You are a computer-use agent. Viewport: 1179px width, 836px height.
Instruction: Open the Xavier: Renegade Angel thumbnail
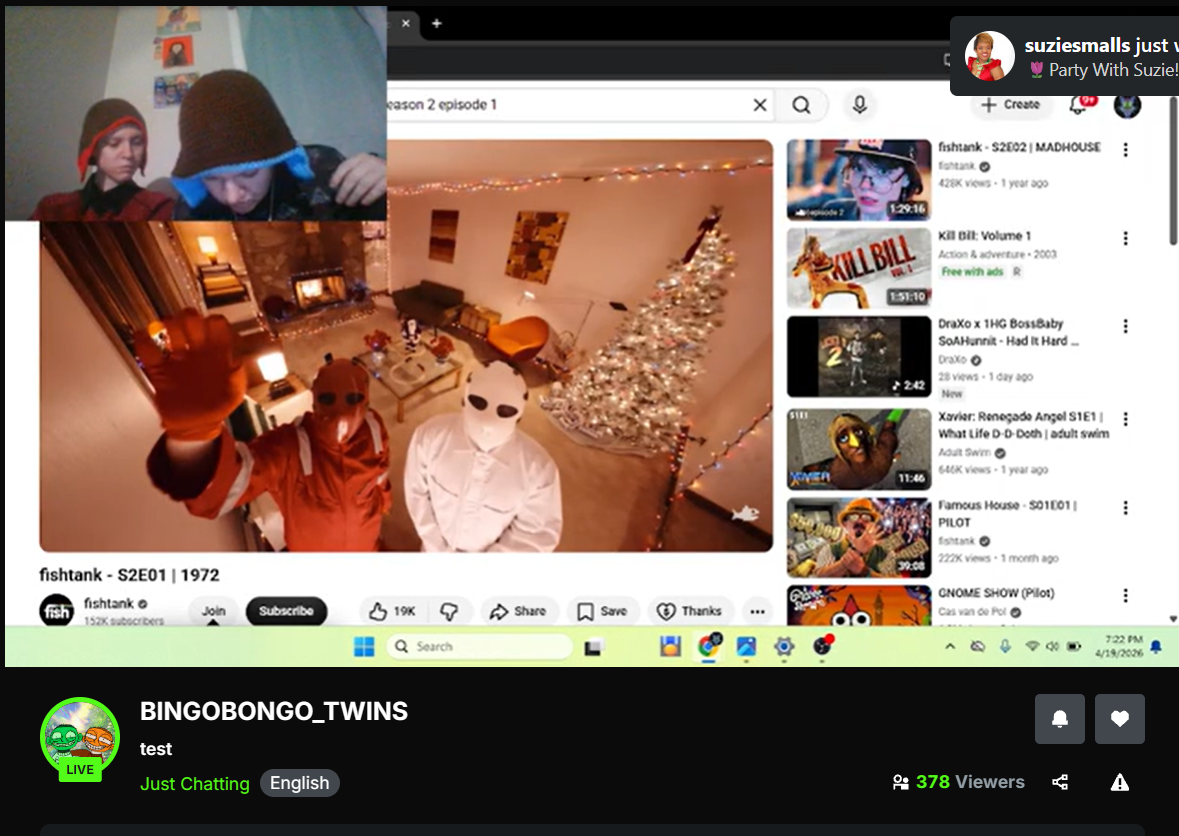click(859, 449)
